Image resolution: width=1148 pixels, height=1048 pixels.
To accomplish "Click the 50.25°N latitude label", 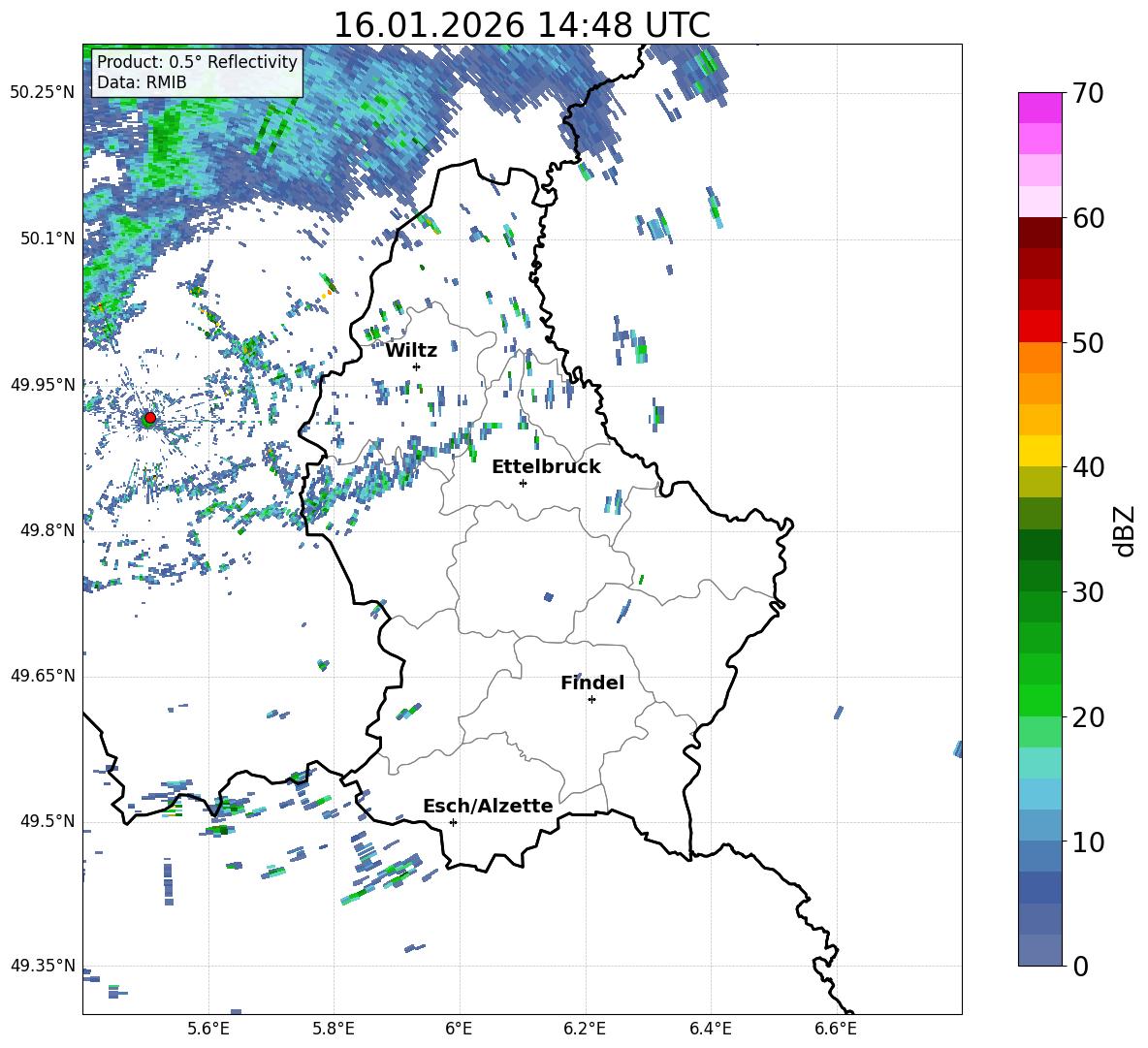I will coord(43,92).
